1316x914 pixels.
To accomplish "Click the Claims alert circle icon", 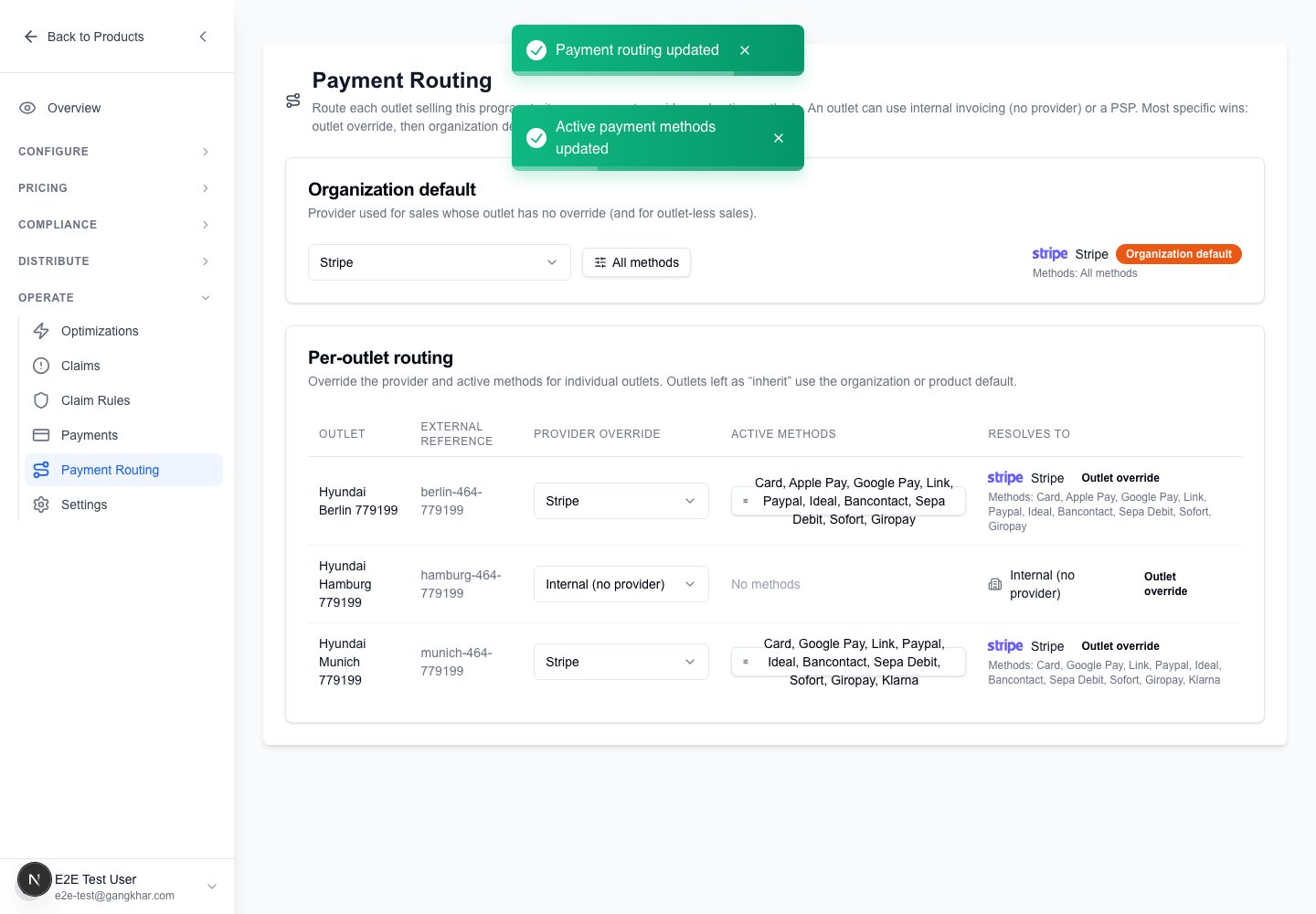I will tap(41, 366).
